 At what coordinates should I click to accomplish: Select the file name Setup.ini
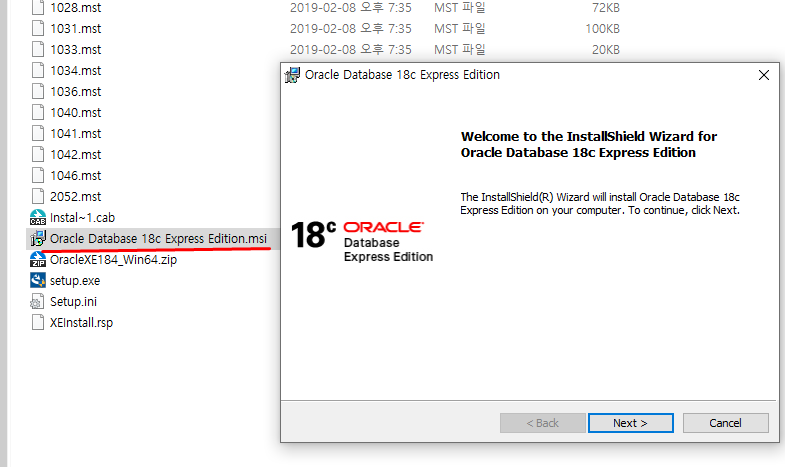tap(74, 302)
